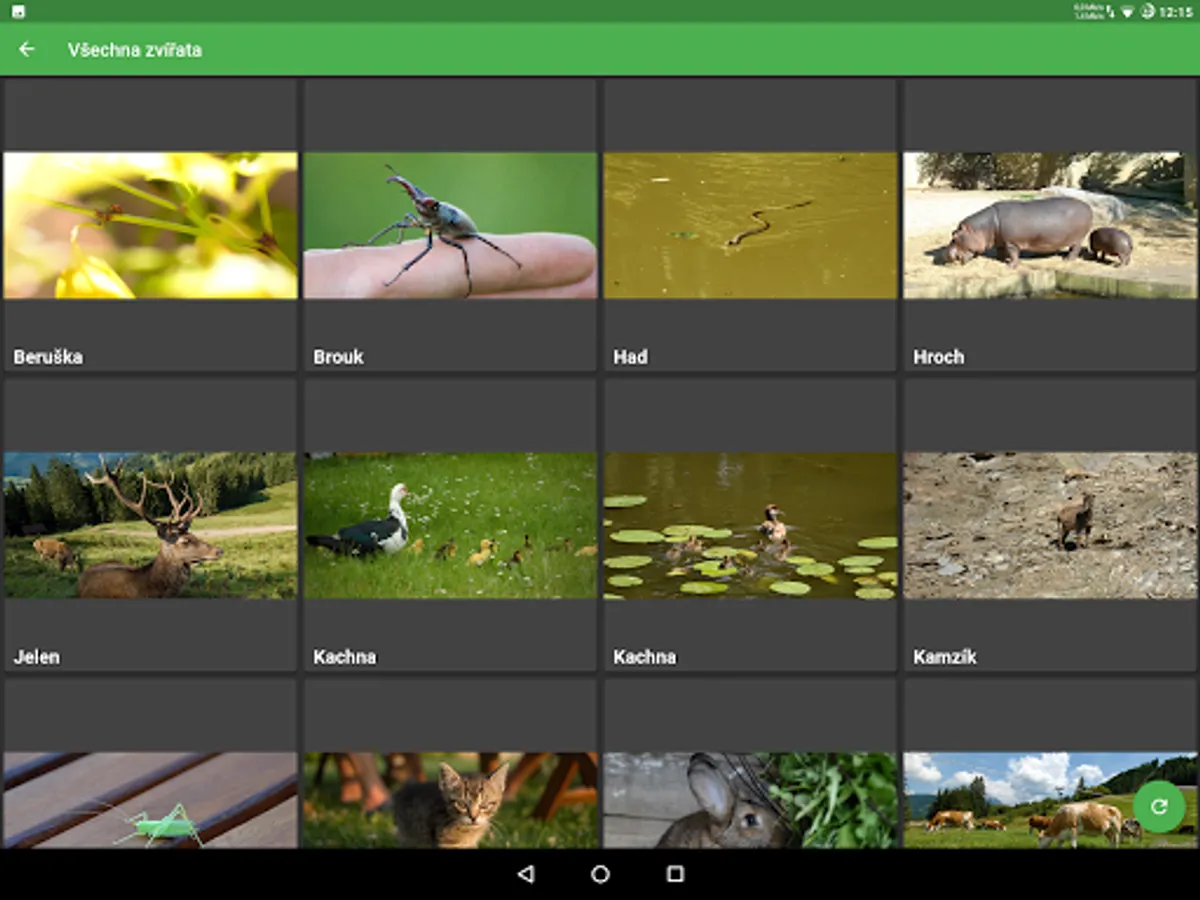Tap the clock showing 12:15
The width and height of the screenshot is (1200, 900).
[1173, 11]
